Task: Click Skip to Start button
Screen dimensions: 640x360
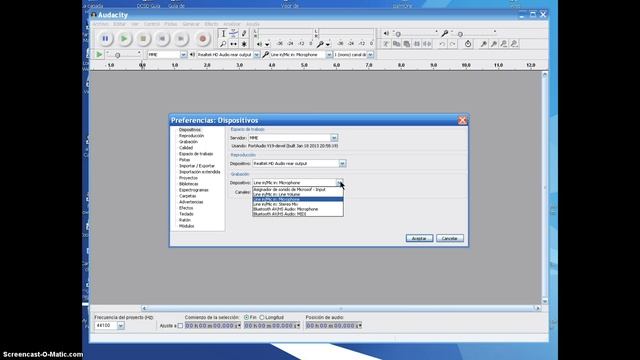Action: 162,39
